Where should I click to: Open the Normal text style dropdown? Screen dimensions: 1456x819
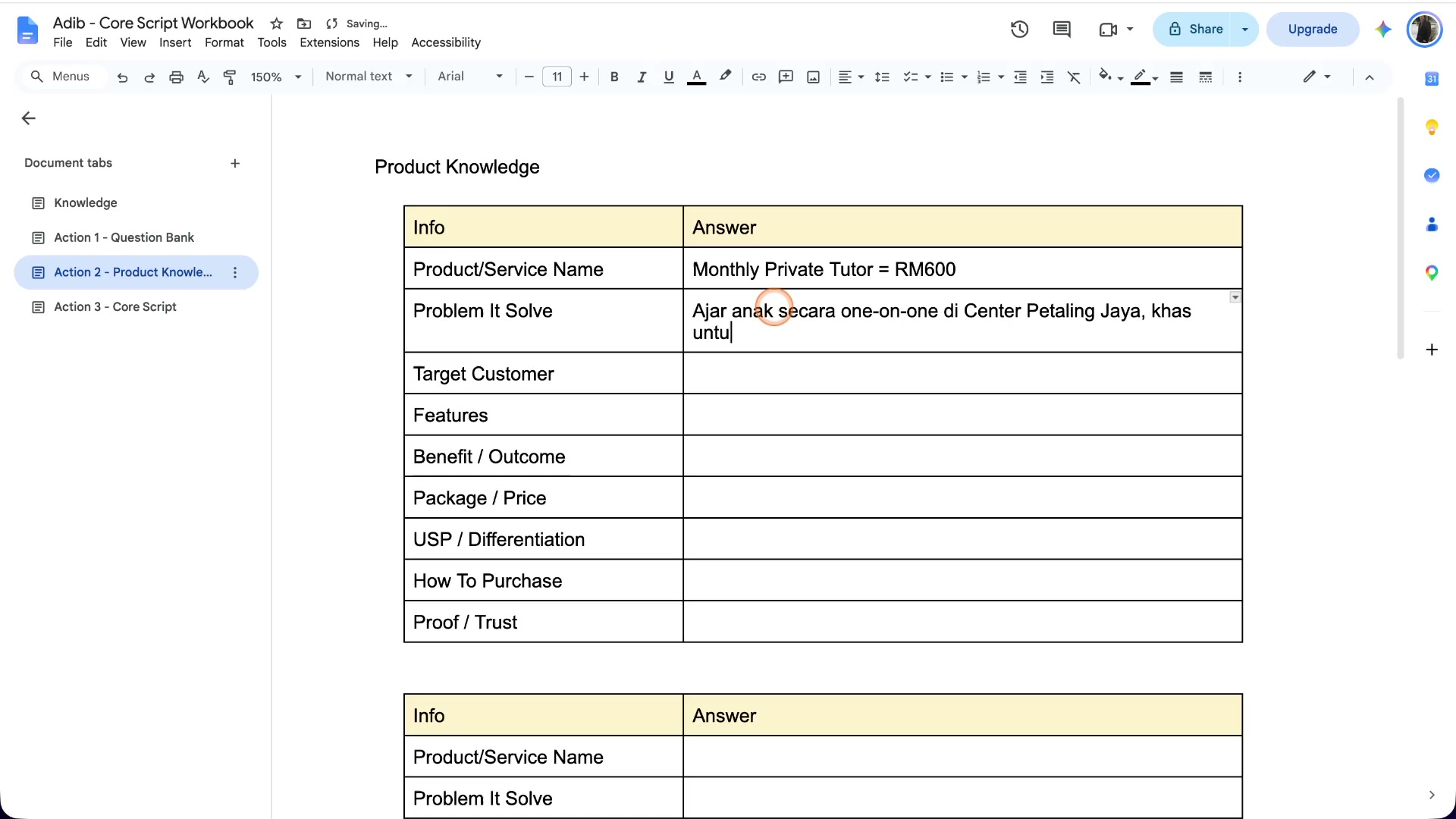click(x=369, y=77)
